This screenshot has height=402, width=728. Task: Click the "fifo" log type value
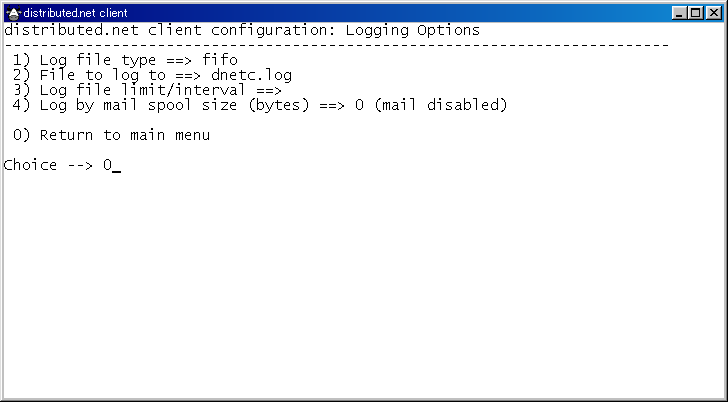pyautogui.click(x=220, y=60)
